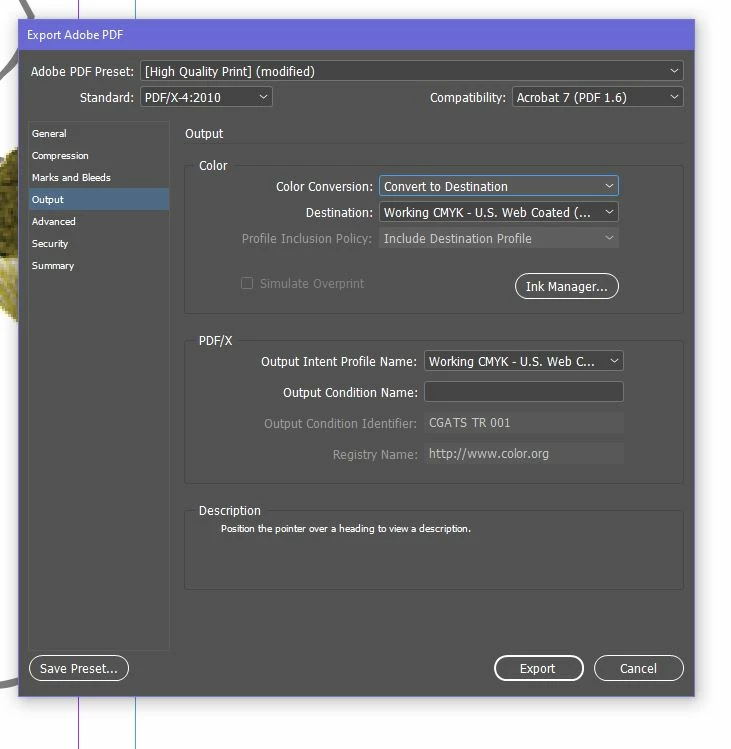Click the Output Condition Identifier field
This screenshot has width=731, height=749.
click(524, 423)
